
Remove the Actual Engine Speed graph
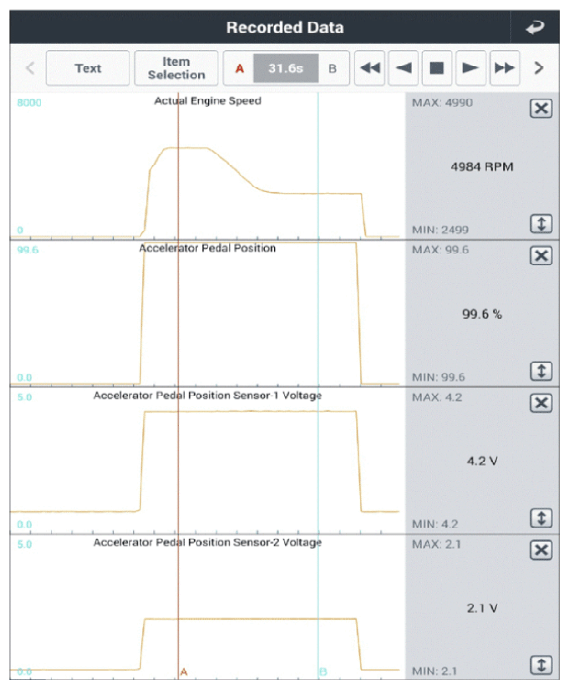pos(541,108)
